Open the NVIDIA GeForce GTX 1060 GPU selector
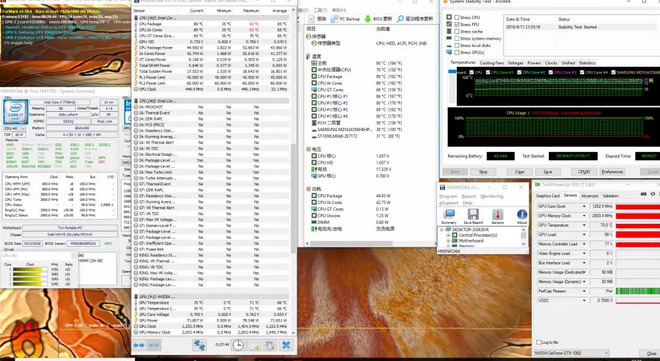 pyautogui.click(x=571, y=353)
